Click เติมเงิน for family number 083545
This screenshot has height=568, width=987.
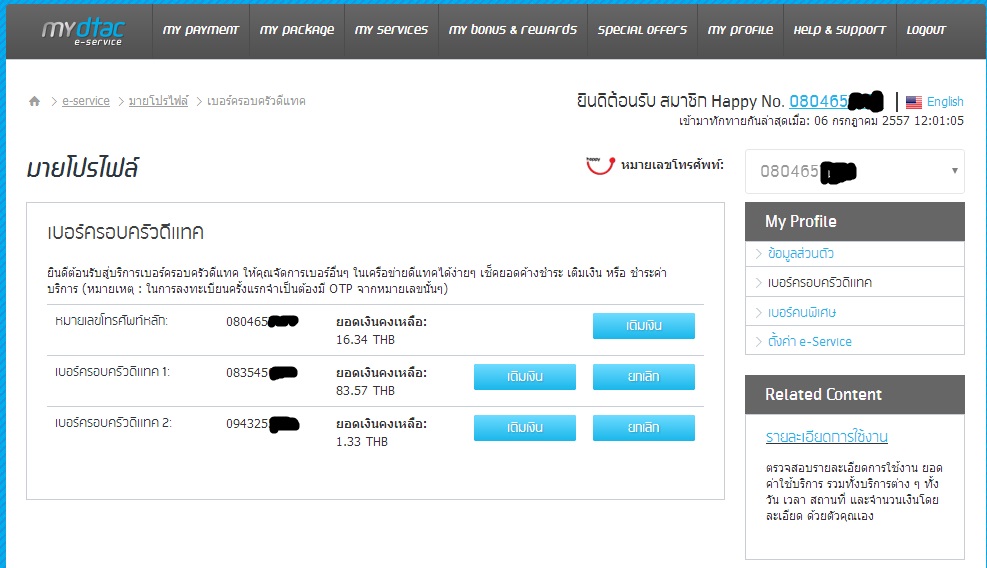pos(524,377)
